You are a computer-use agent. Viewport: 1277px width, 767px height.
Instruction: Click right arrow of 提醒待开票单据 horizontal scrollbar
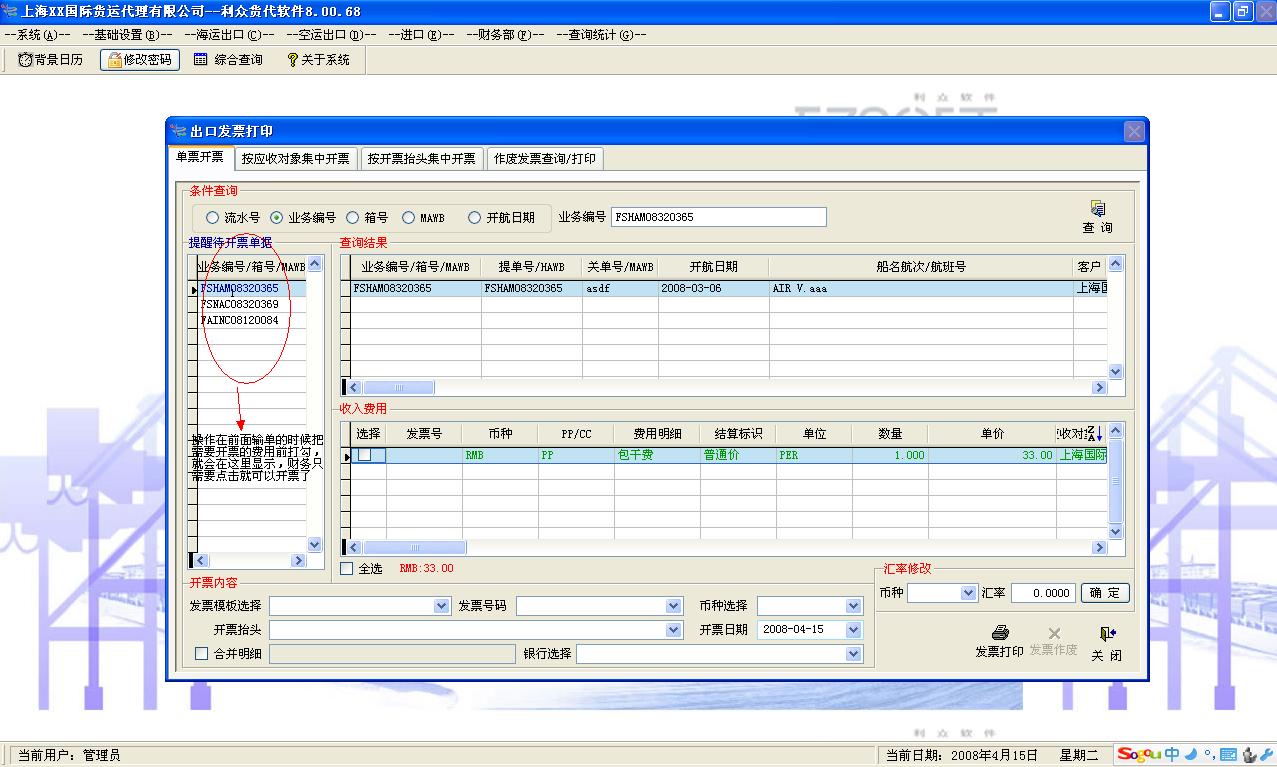[298, 561]
